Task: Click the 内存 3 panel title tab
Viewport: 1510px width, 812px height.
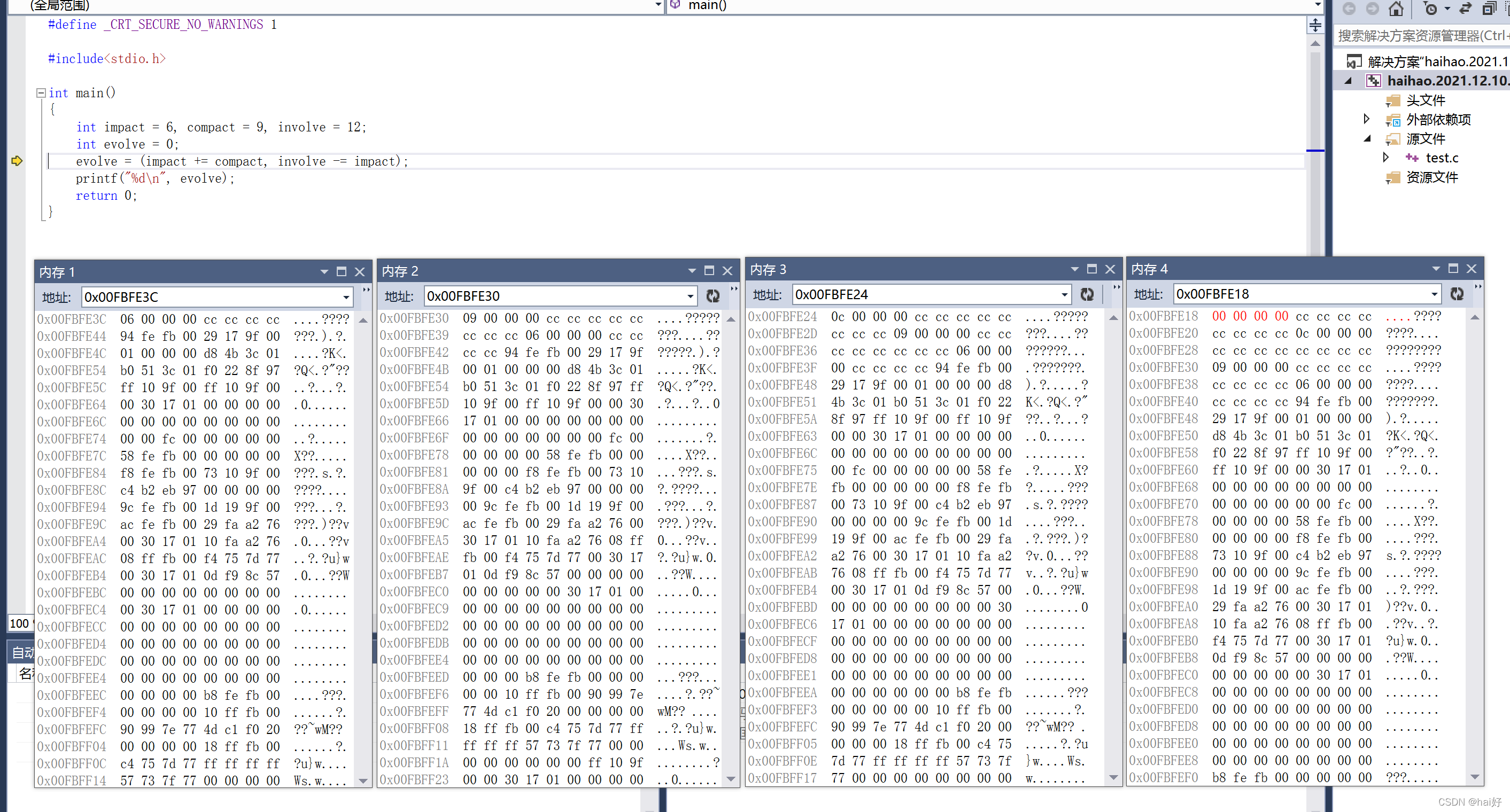Action: (769, 269)
